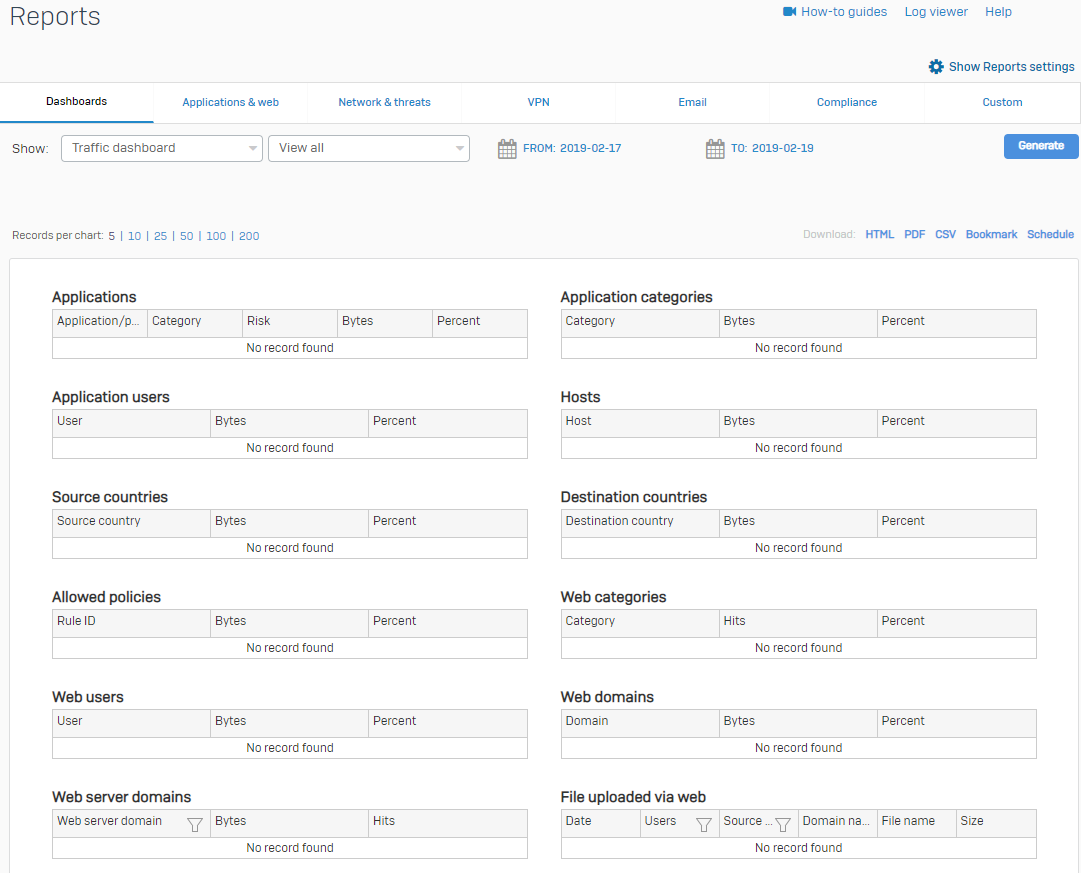Click the Schedule link
Screen dimensions: 1081x873
coord(1050,235)
